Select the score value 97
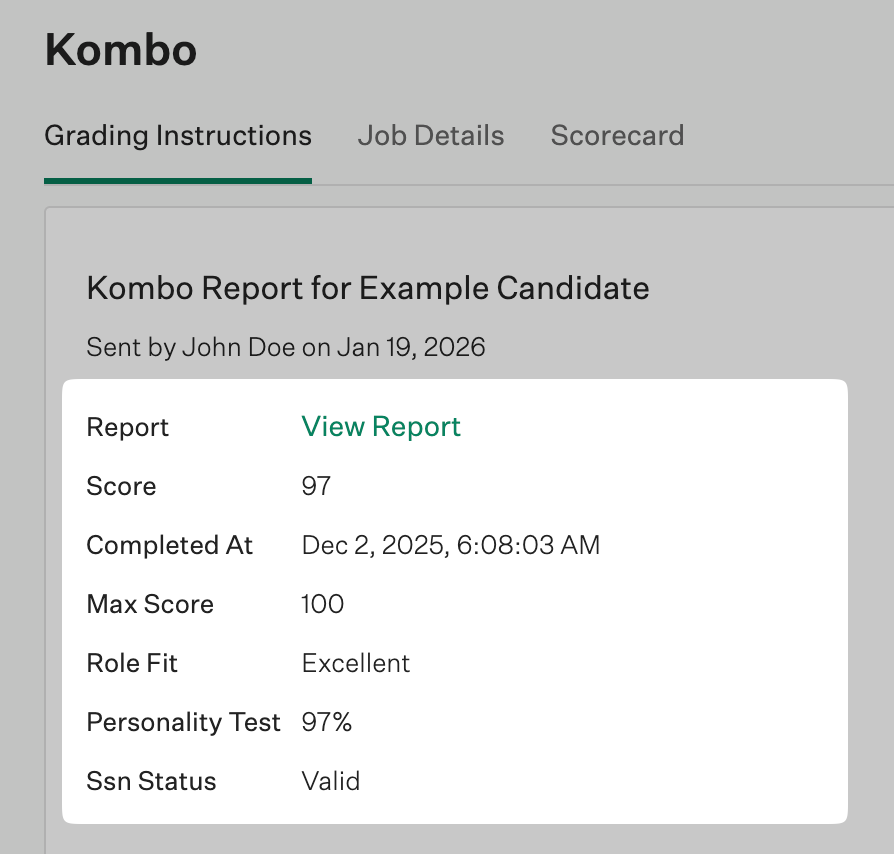 pos(316,487)
